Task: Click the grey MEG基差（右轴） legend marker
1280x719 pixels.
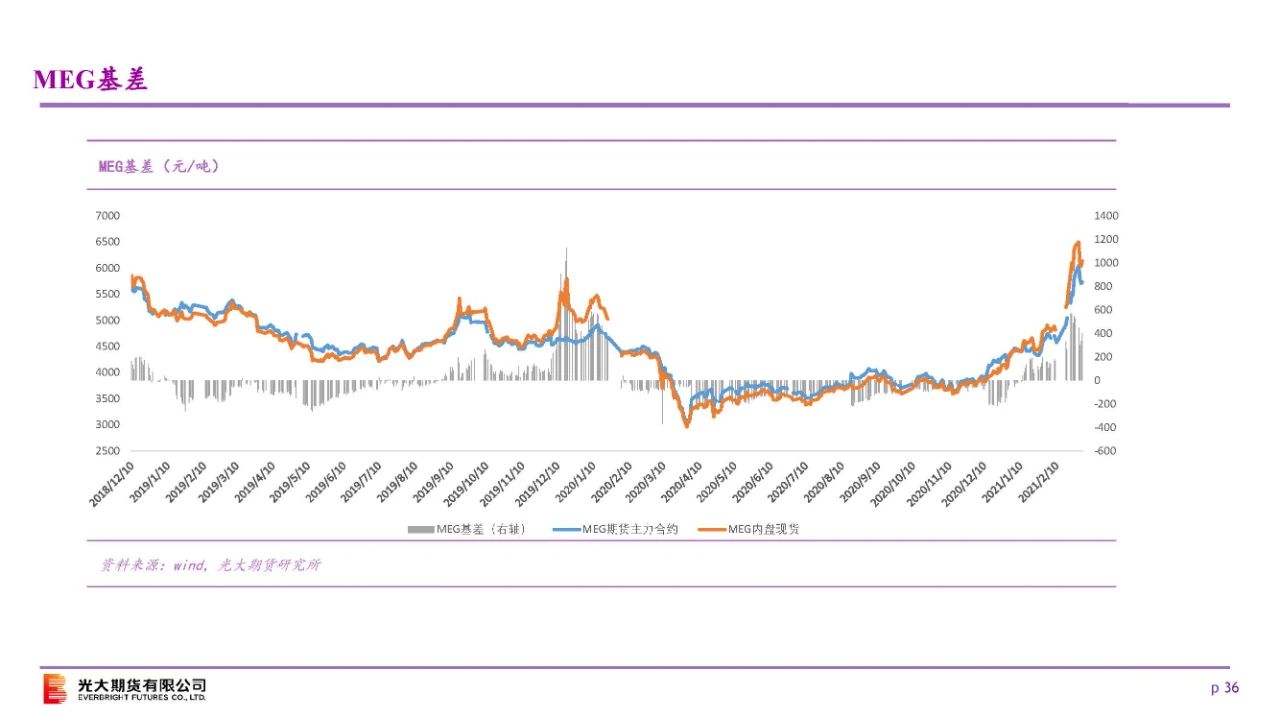Action: 420,529
